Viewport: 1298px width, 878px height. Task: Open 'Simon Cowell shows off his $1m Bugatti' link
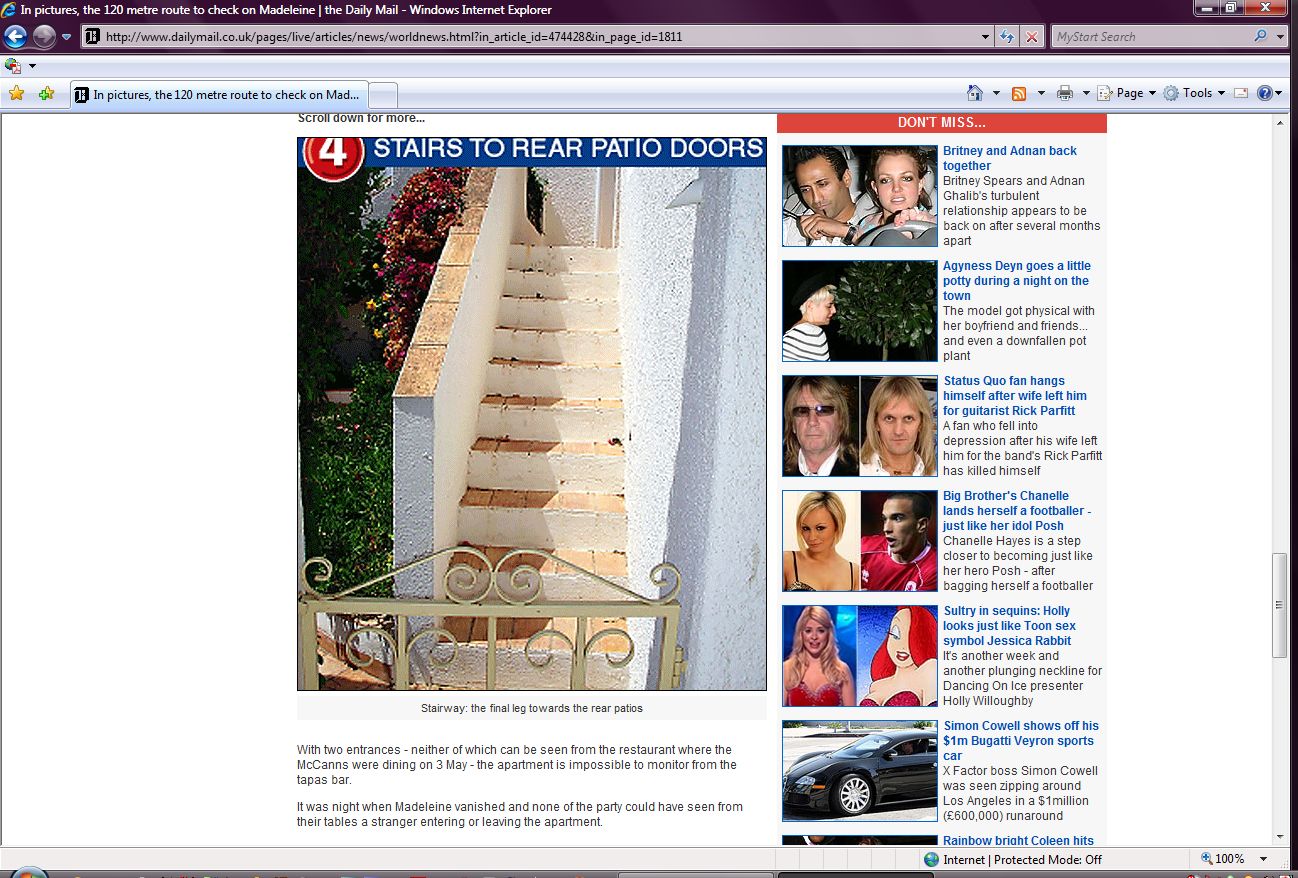1020,740
